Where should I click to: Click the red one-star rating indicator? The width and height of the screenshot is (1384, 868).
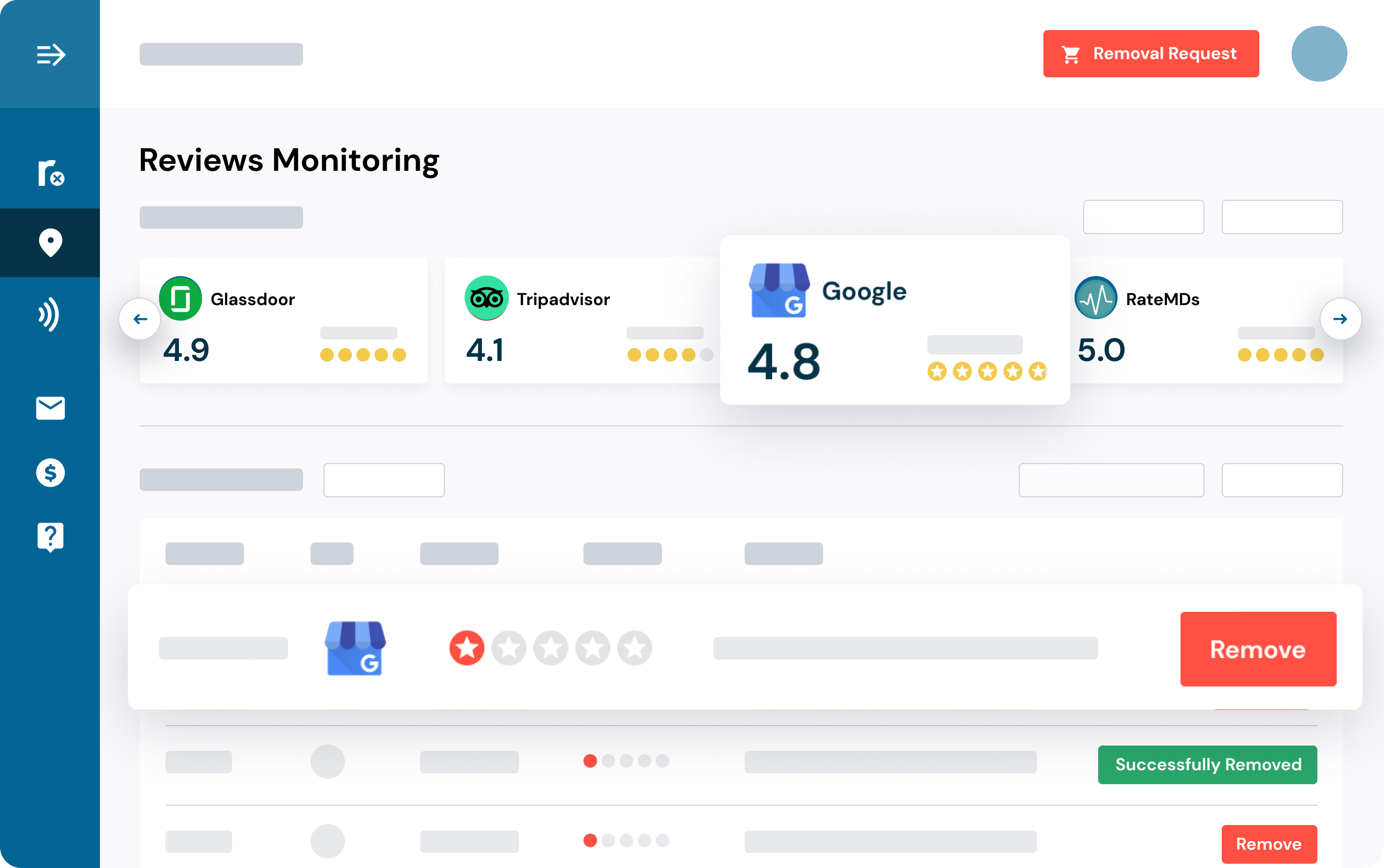coord(467,648)
